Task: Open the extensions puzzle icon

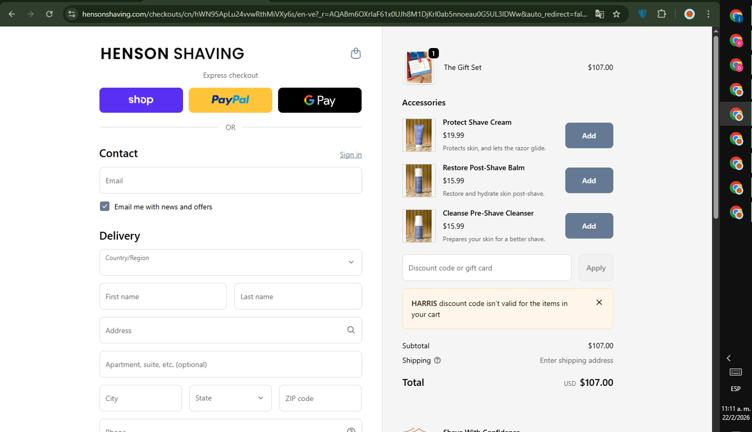Action: pyautogui.click(x=662, y=14)
